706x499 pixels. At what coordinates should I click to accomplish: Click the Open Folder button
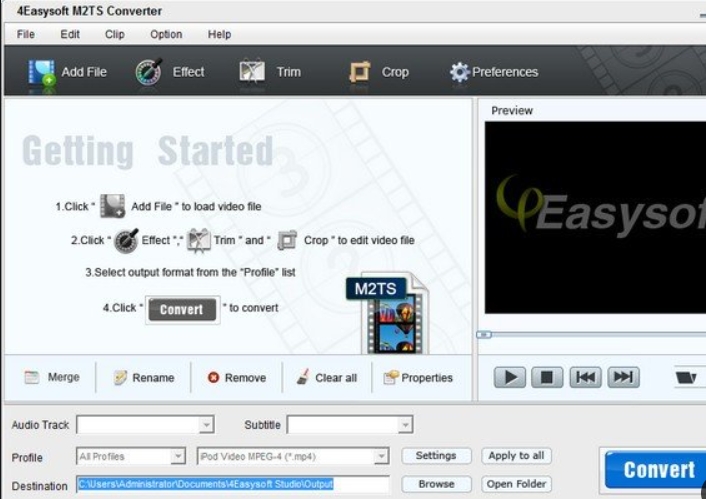click(516, 484)
